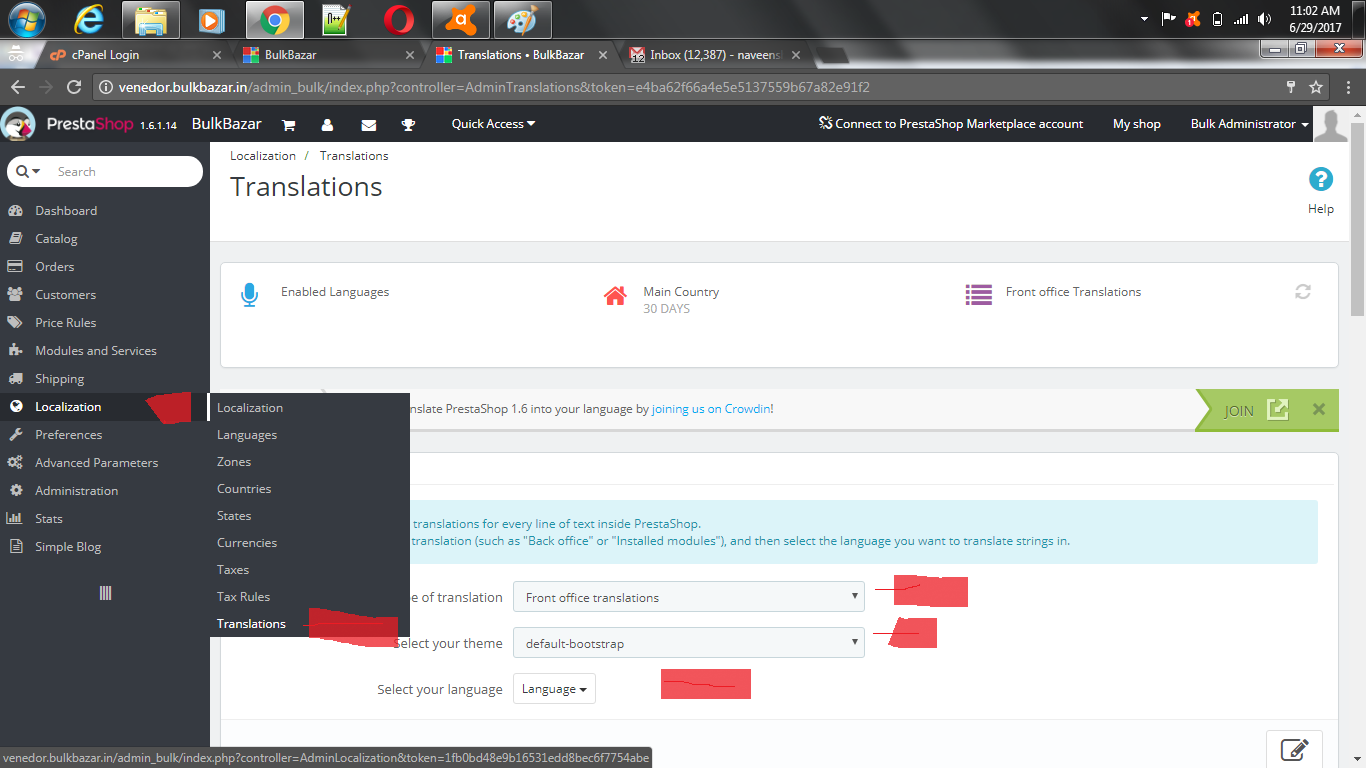Click the joining us on Crowdin link
Screen dimensions: 1366x768
[x=711, y=409]
